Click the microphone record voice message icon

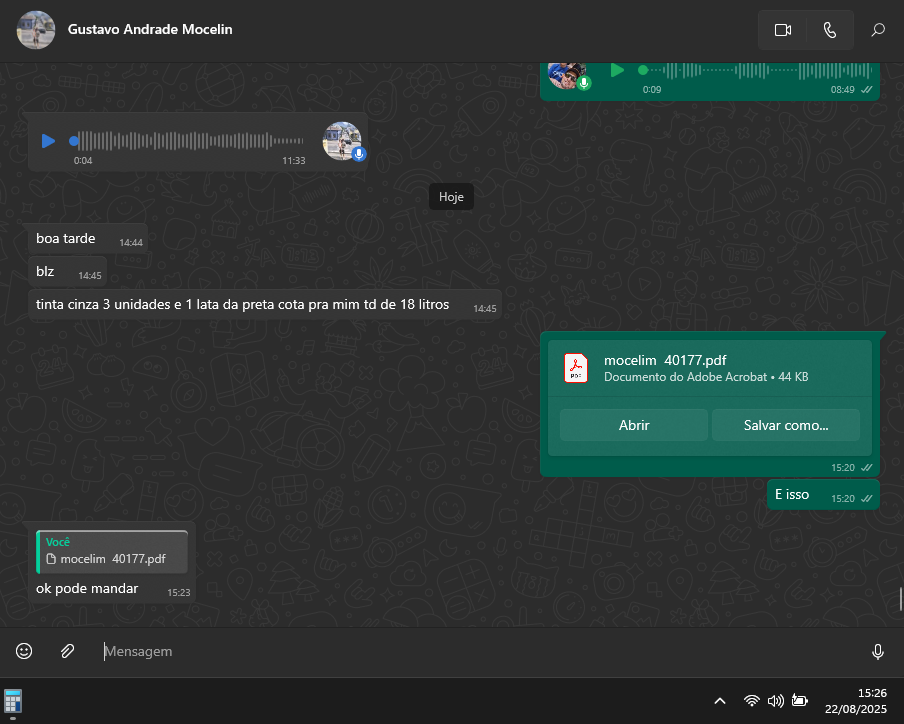877,651
